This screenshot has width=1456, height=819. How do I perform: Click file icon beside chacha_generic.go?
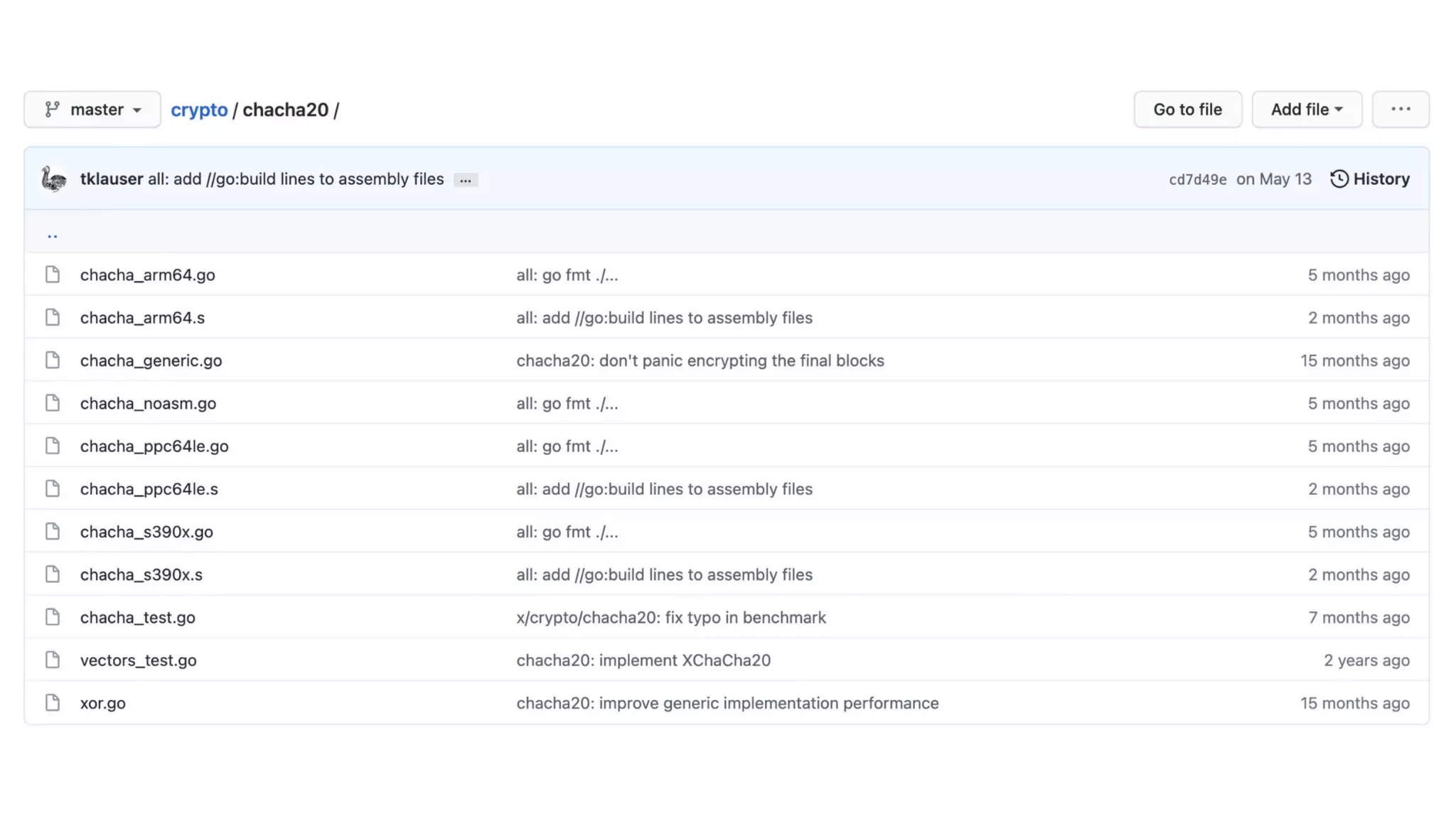pyautogui.click(x=53, y=360)
